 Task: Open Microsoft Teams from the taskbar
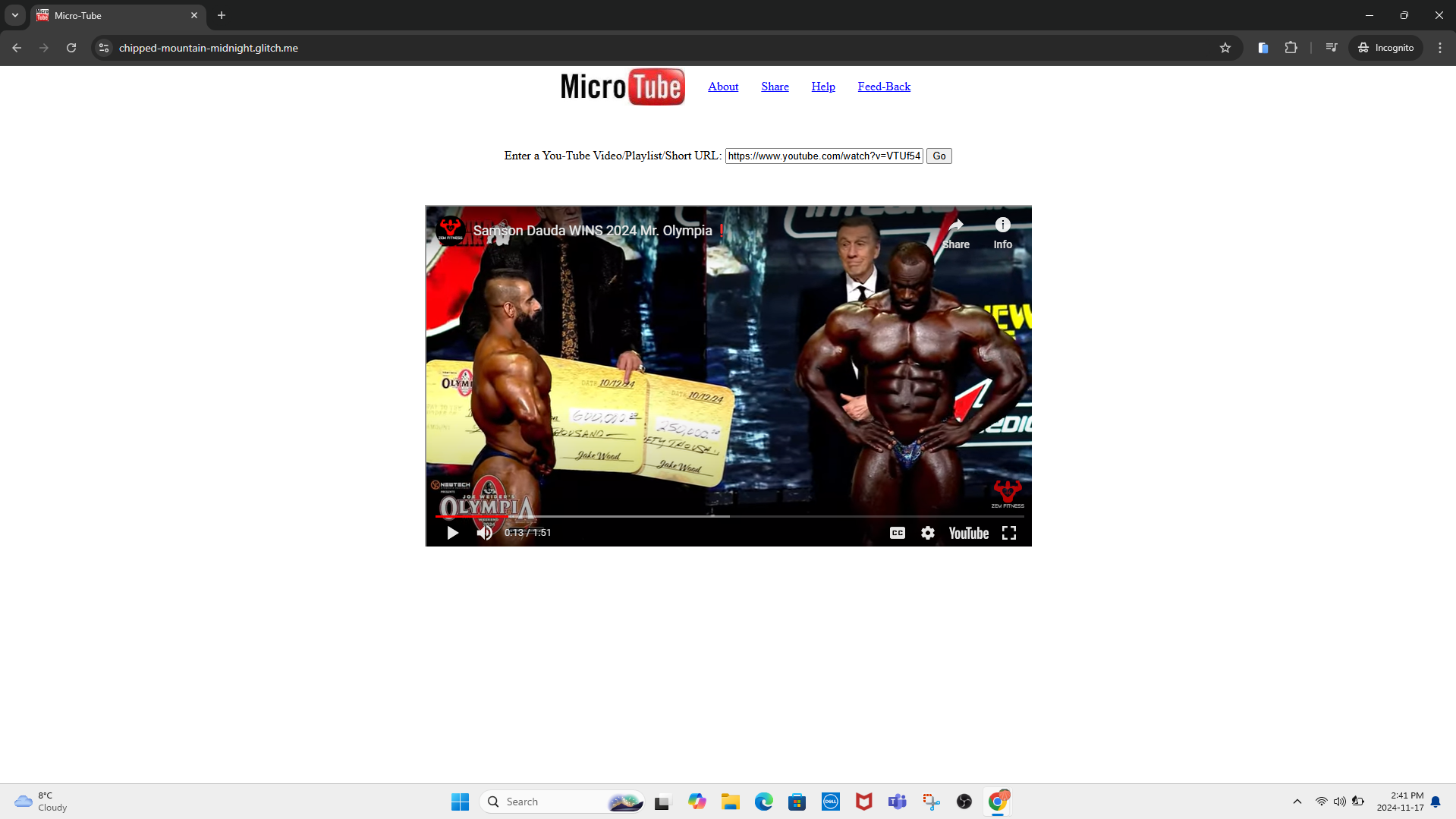(x=898, y=802)
